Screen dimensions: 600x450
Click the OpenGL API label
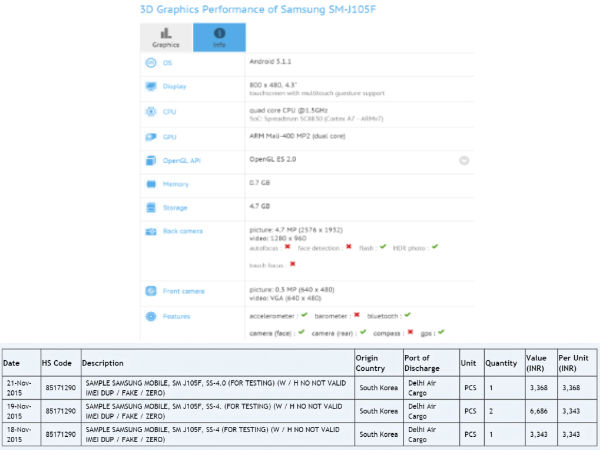pos(181,161)
